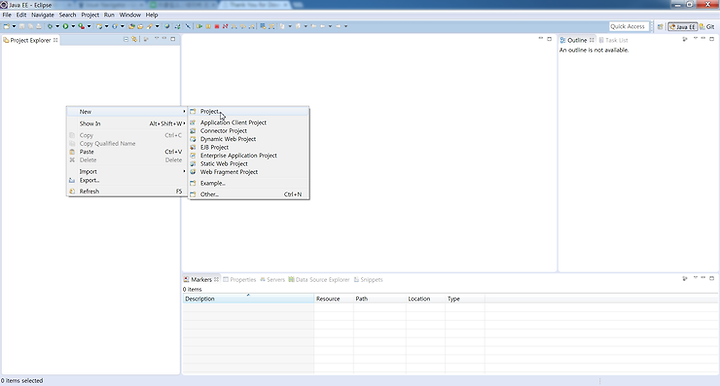
Task: Minimize the Project Explorer panel
Action: point(164,39)
